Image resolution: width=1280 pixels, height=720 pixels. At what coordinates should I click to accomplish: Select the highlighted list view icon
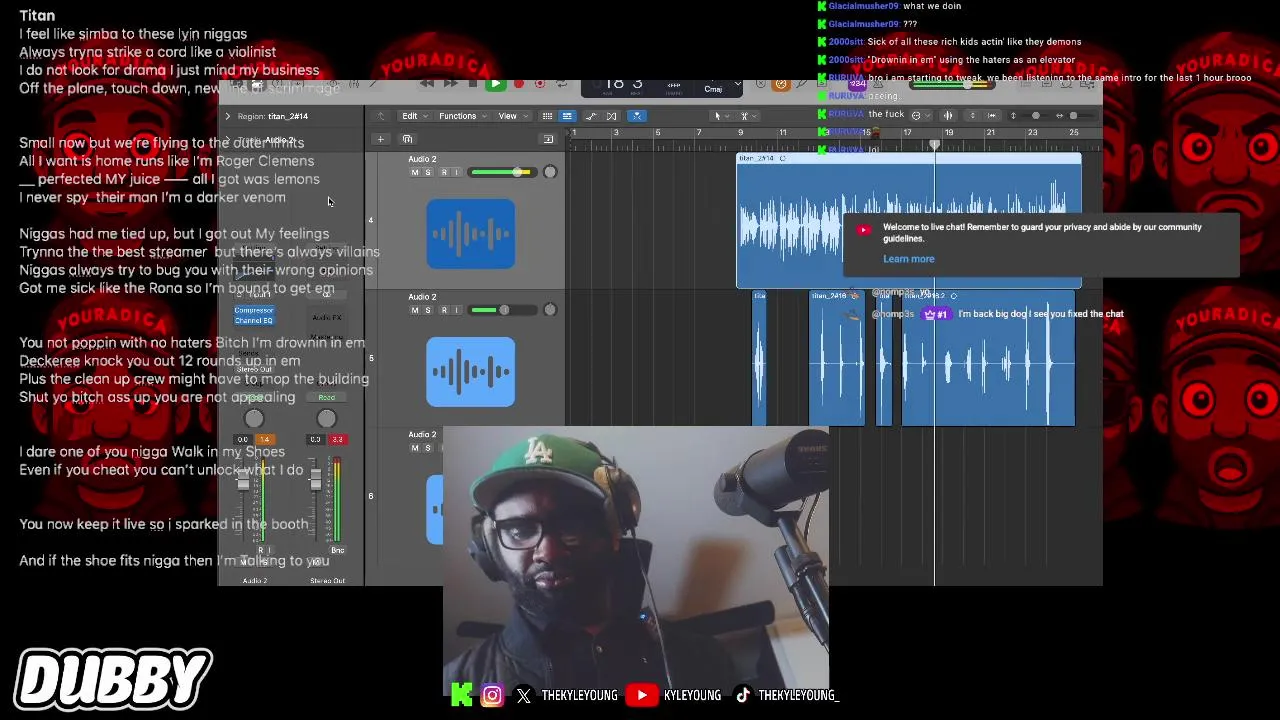coord(567,116)
